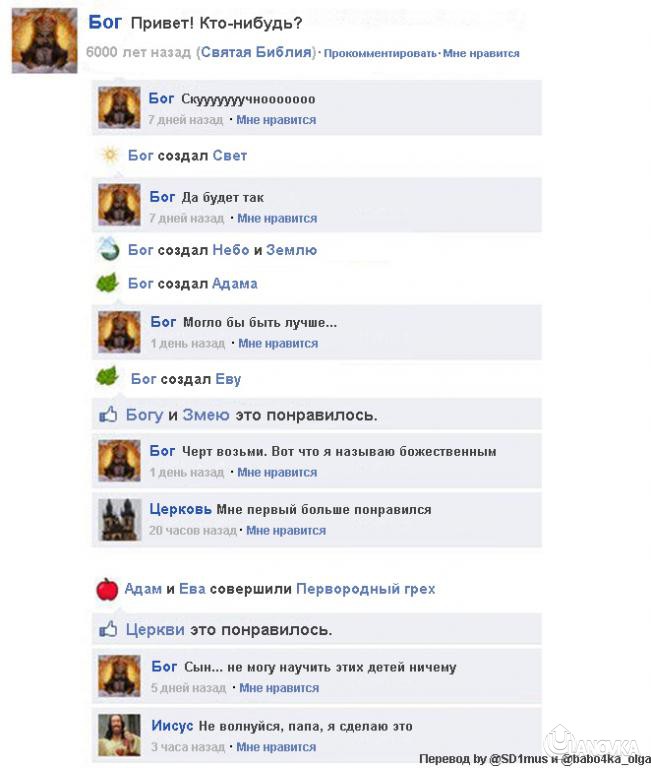Image resolution: width=651 pixels, height=768 pixels.
Task: Like Церковь's comment 'Мне первый больше понравился'
Action: 286,530
